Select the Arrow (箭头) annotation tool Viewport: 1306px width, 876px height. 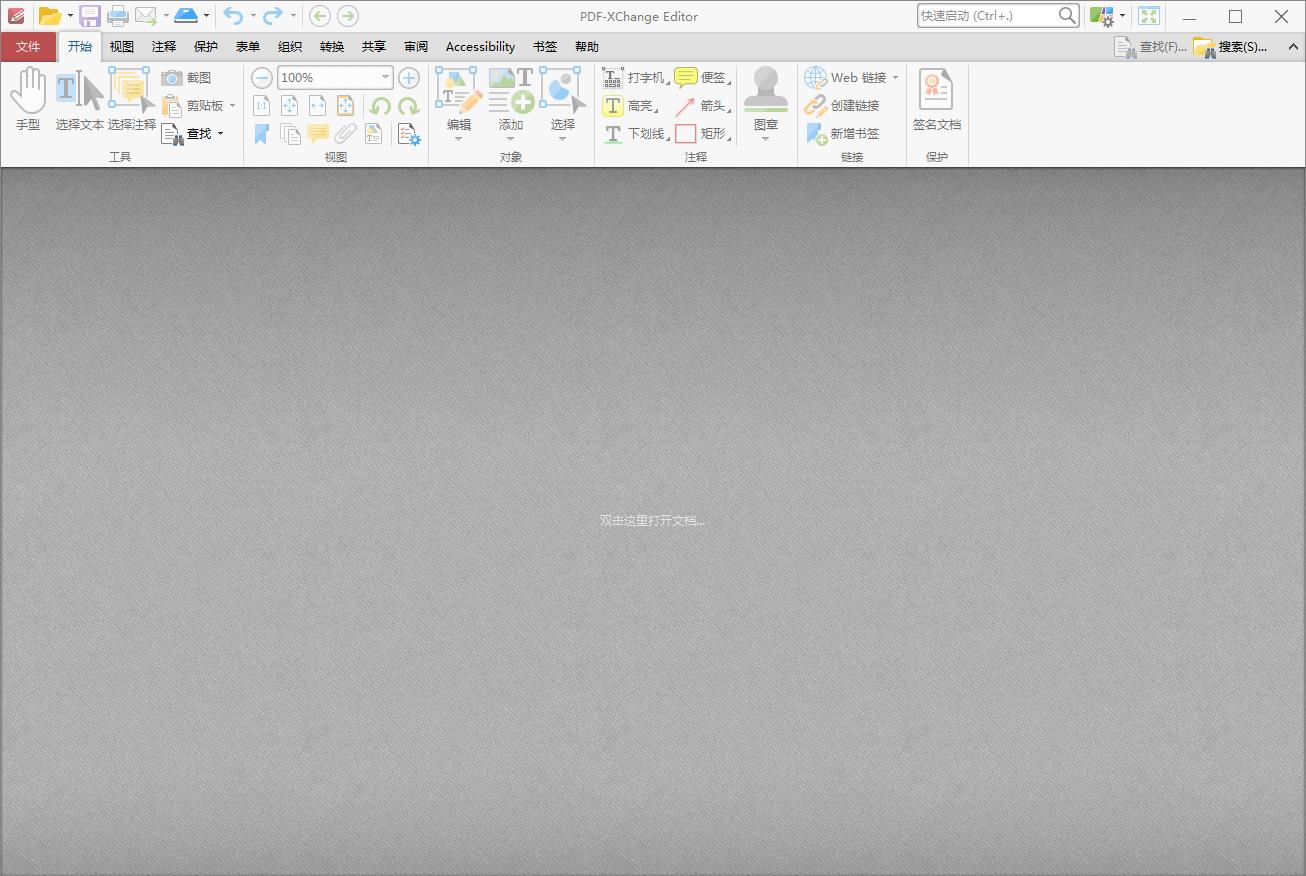tap(703, 106)
